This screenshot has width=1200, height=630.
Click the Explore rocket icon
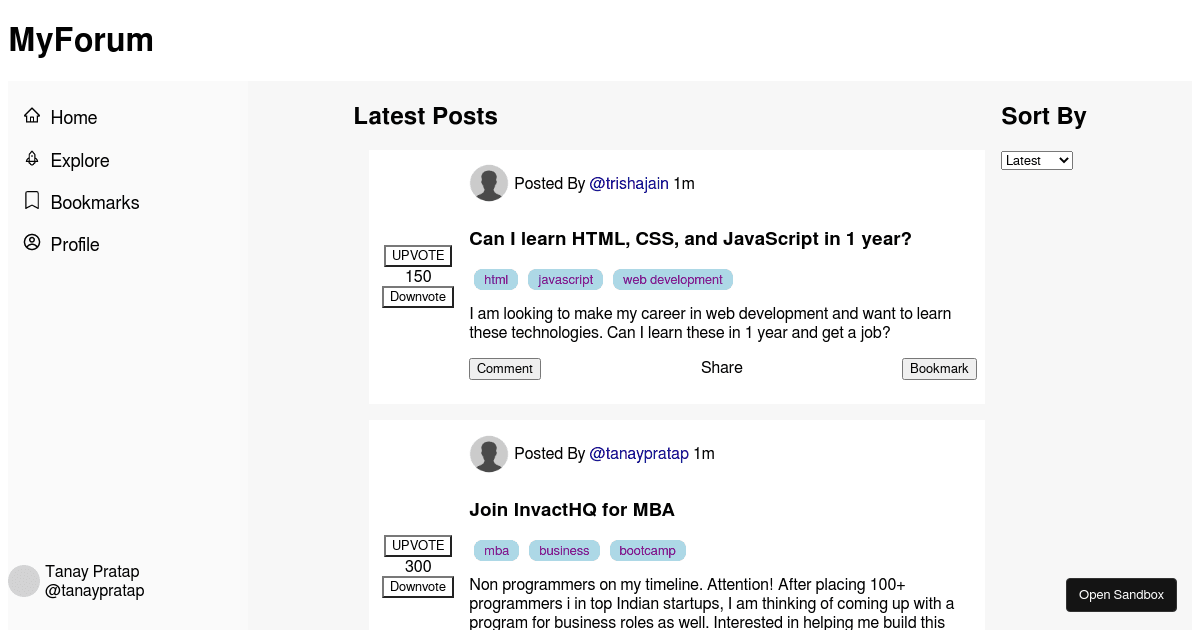point(32,158)
